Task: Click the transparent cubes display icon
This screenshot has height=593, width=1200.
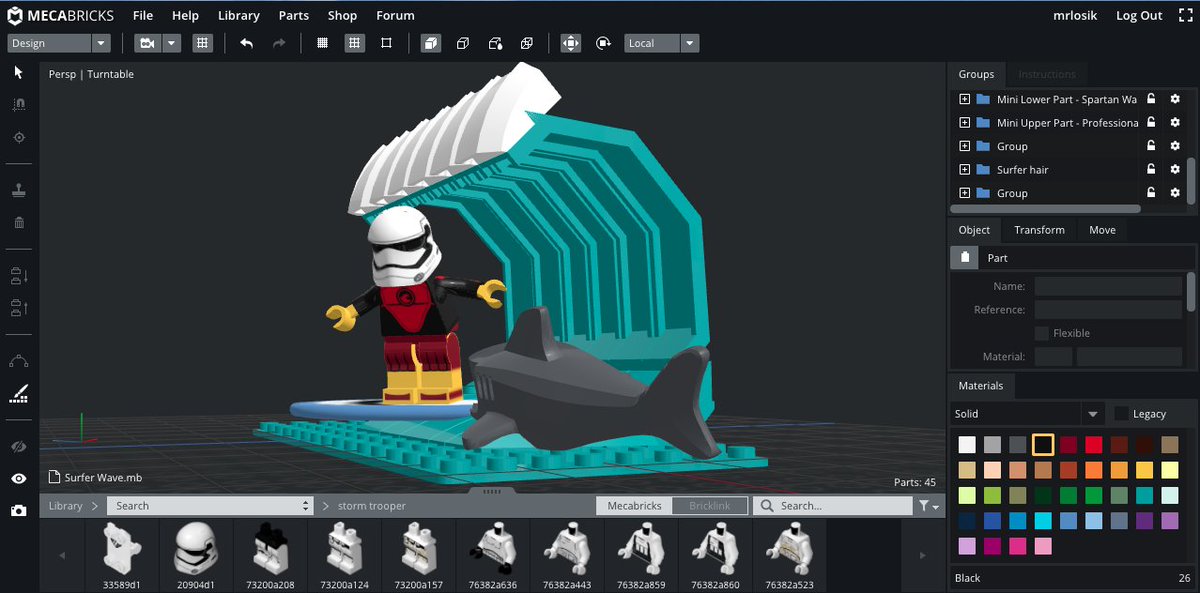Action: coord(527,43)
